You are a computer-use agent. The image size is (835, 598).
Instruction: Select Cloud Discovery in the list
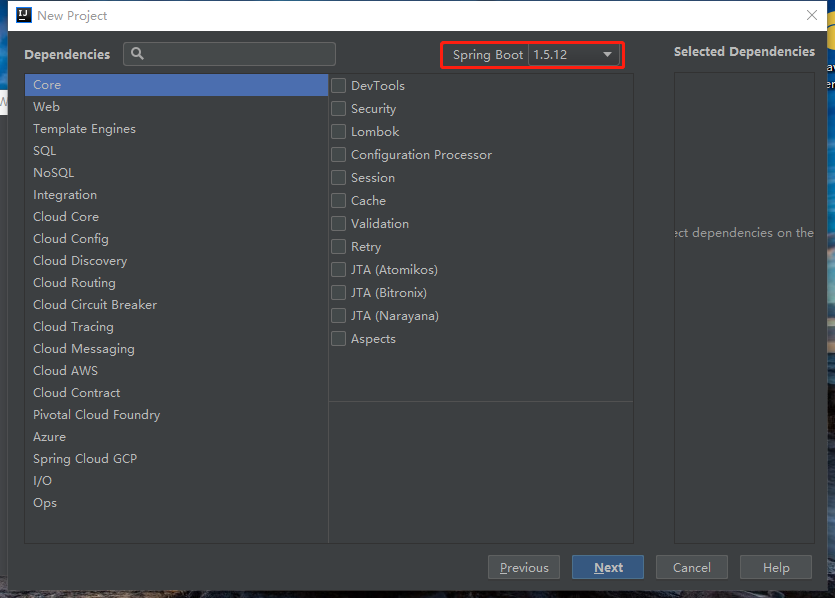click(176, 261)
